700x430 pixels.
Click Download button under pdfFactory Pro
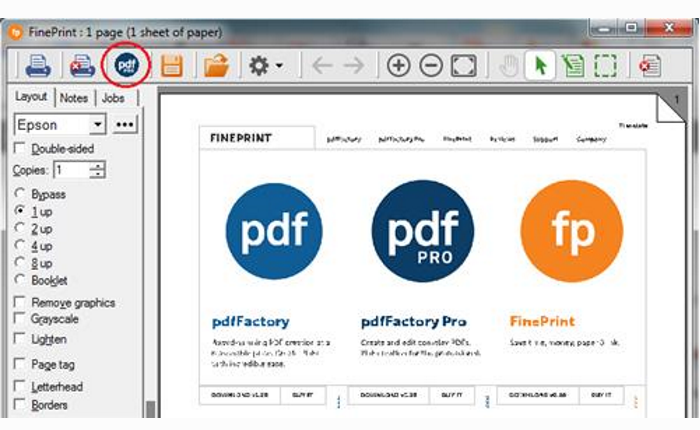point(388,395)
